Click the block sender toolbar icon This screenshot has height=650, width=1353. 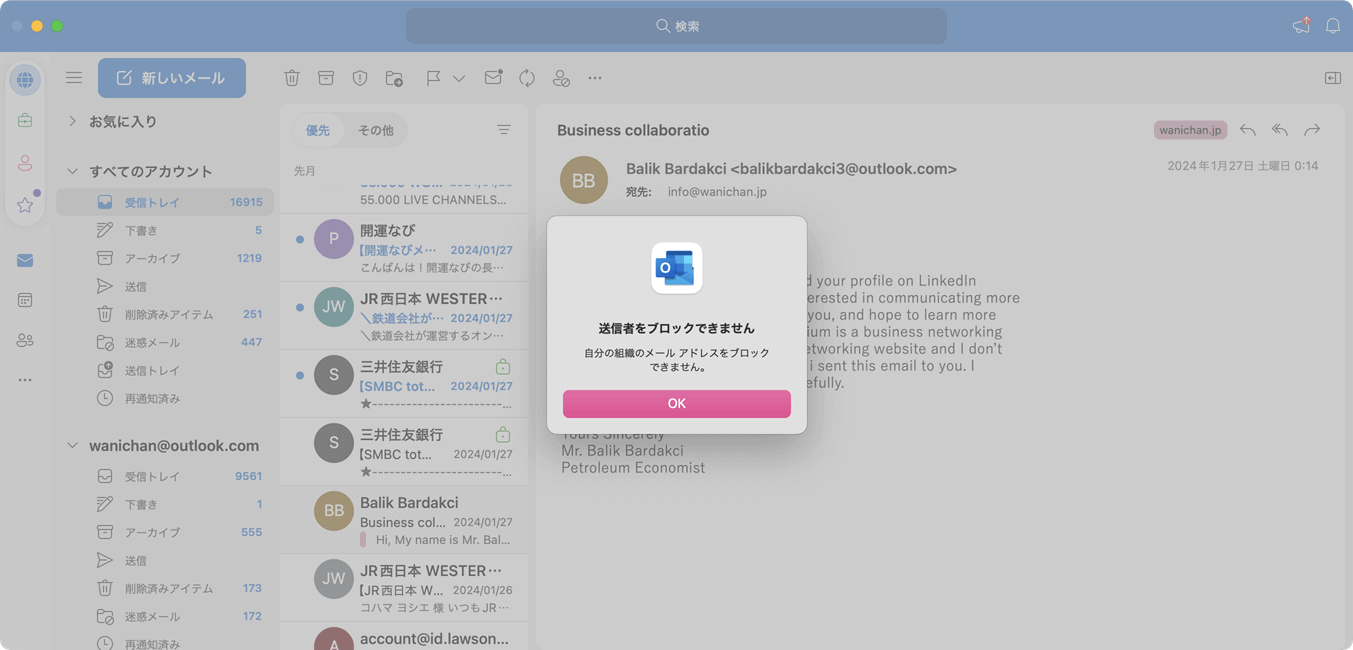coord(561,77)
